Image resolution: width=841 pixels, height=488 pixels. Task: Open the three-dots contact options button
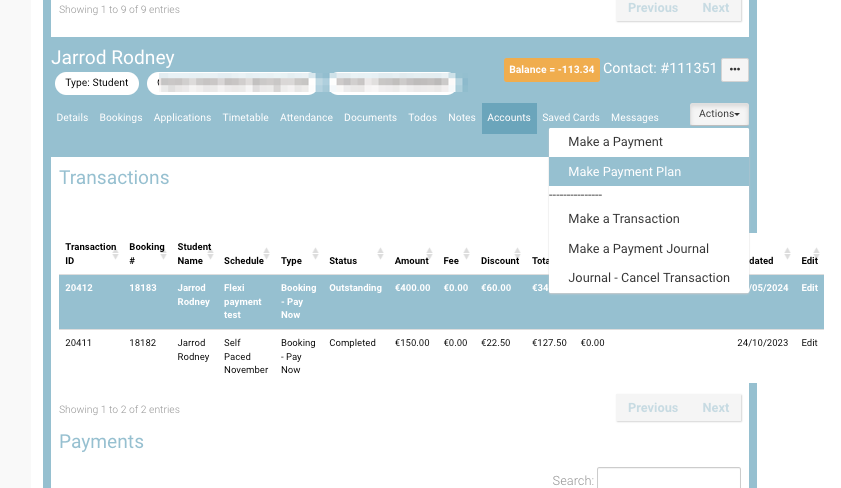click(x=735, y=69)
